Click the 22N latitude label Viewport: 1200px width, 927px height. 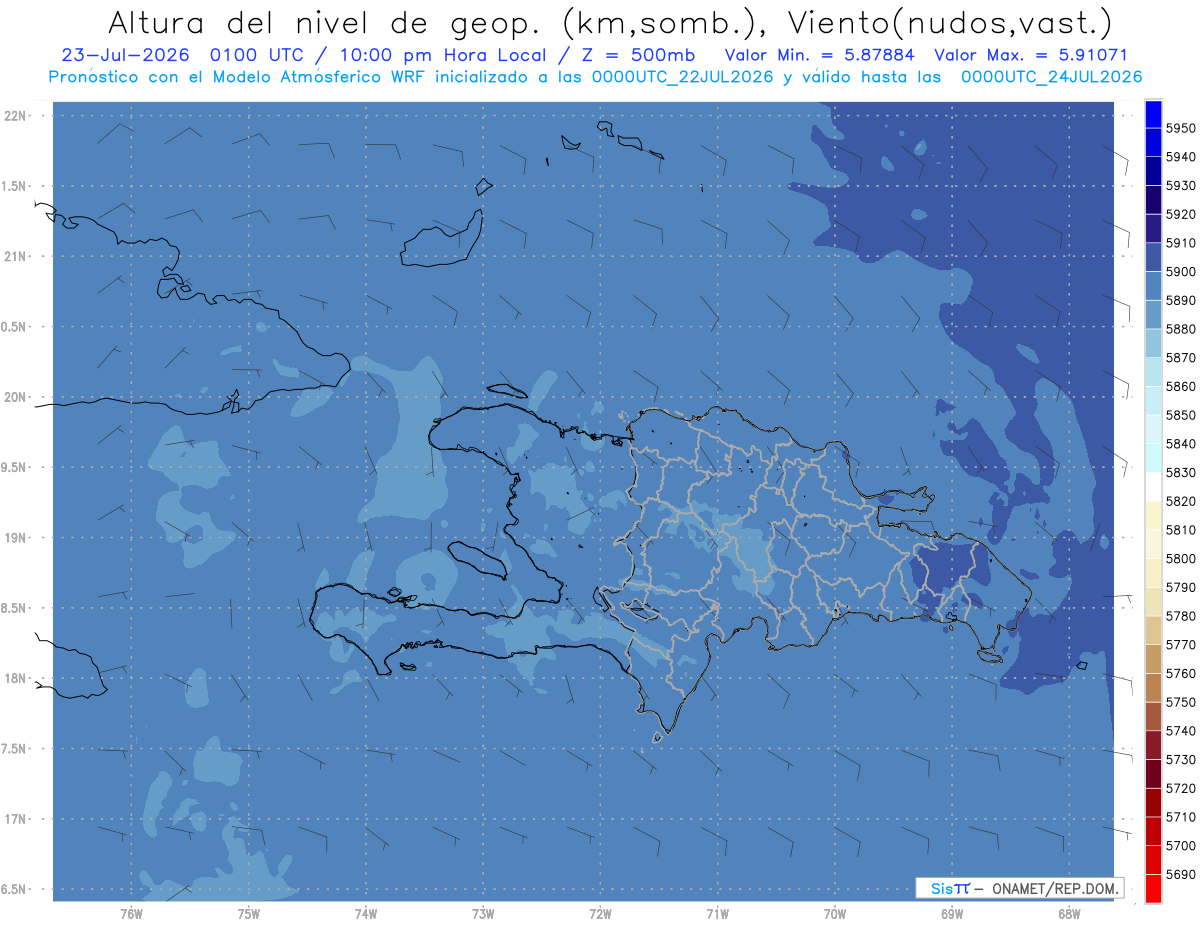pos(14,116)
